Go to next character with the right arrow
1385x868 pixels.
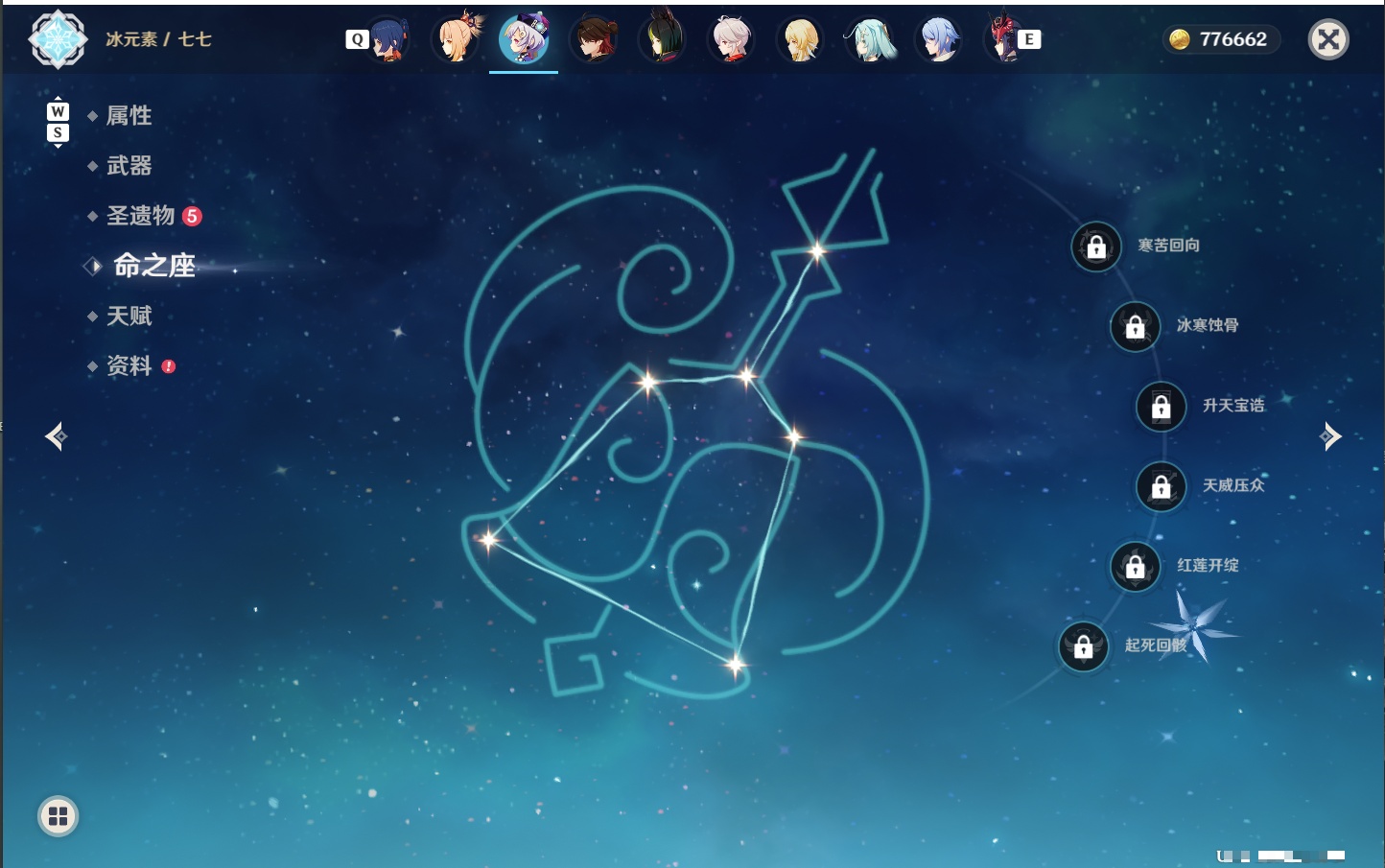click(1330, 436)
